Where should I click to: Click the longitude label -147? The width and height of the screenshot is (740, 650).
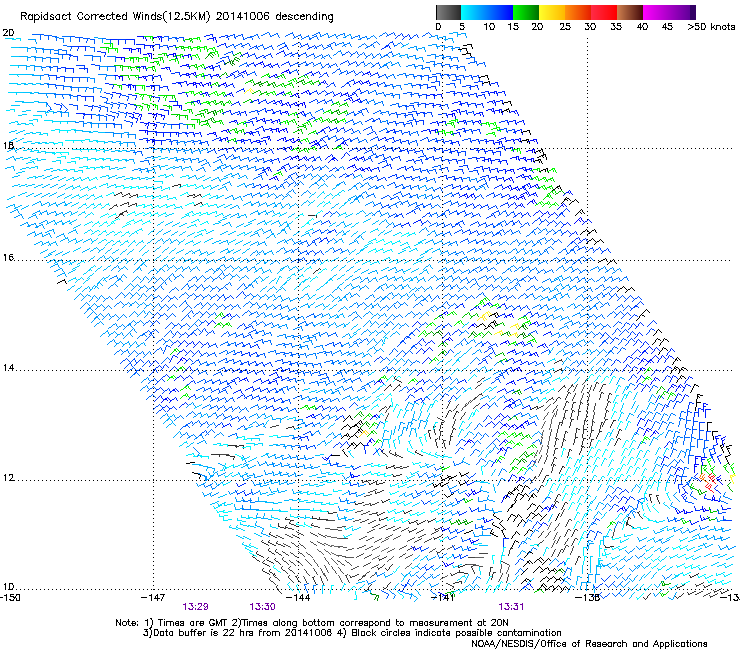(x=153, y=598)
